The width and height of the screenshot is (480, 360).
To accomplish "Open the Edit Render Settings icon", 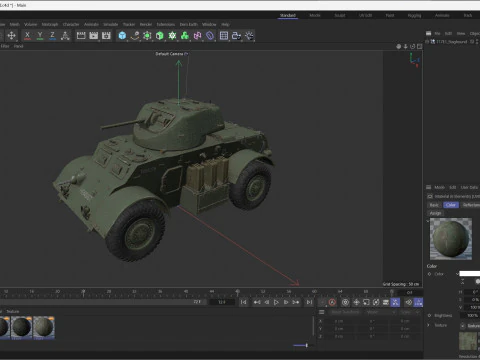I will point(106,36).
